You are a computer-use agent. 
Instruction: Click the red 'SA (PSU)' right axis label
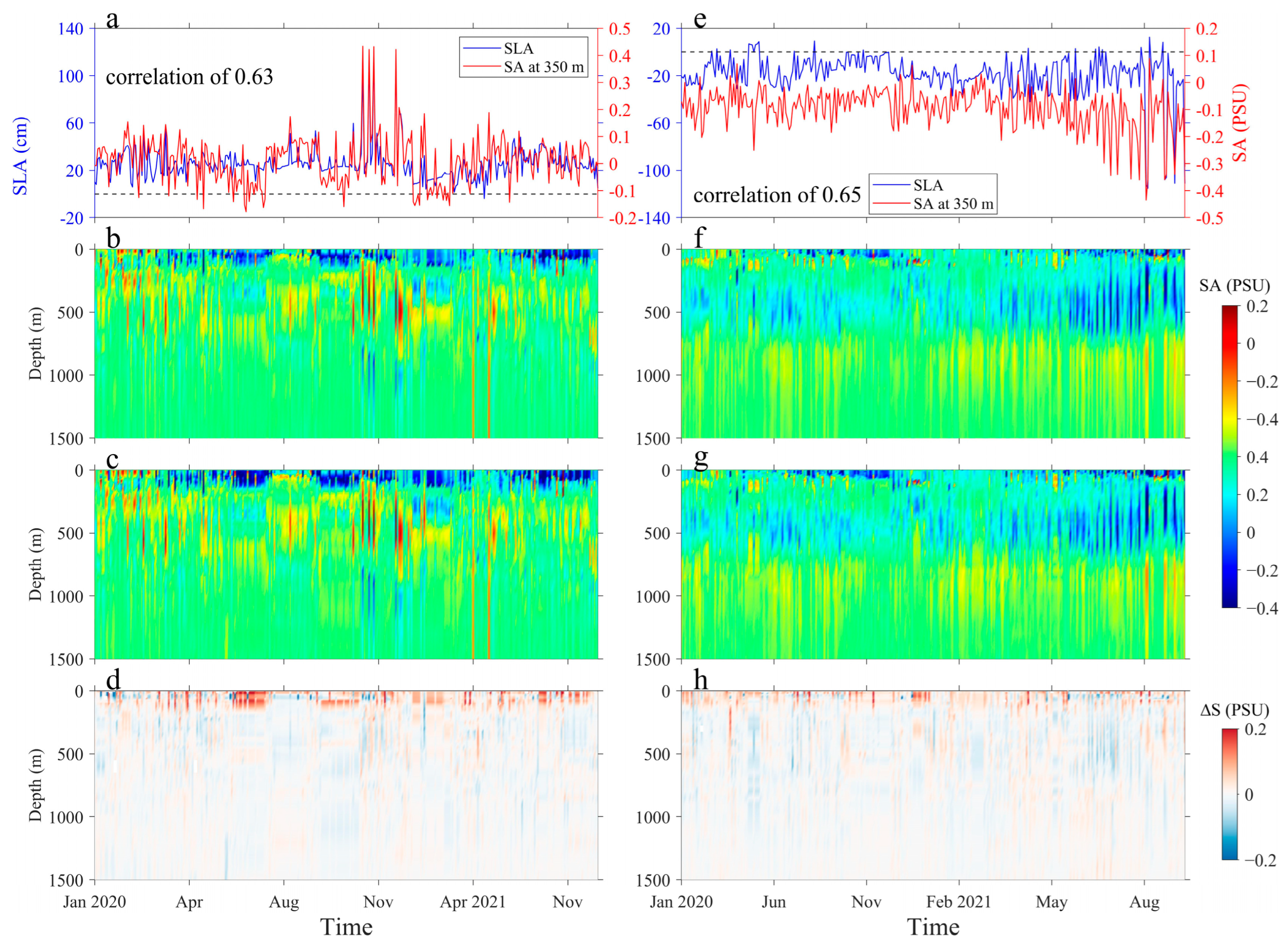point(1240,122)
